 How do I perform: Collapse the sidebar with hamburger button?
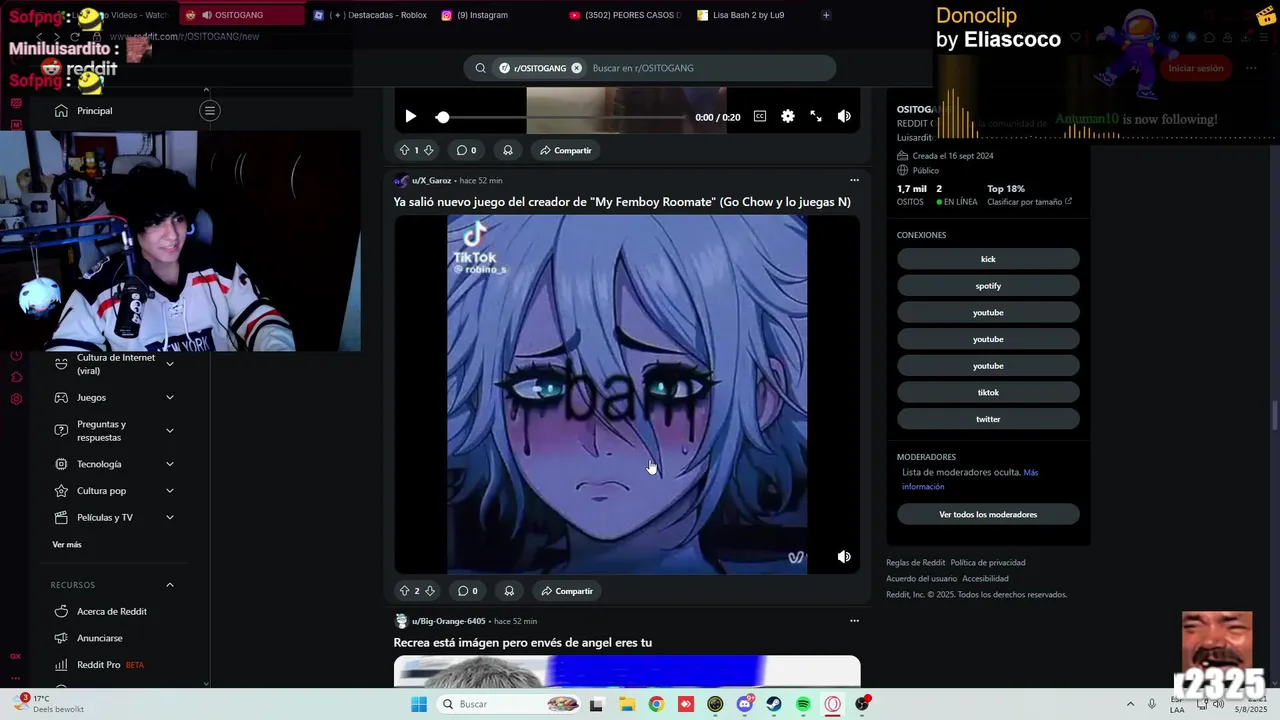[x=210, y=111]
